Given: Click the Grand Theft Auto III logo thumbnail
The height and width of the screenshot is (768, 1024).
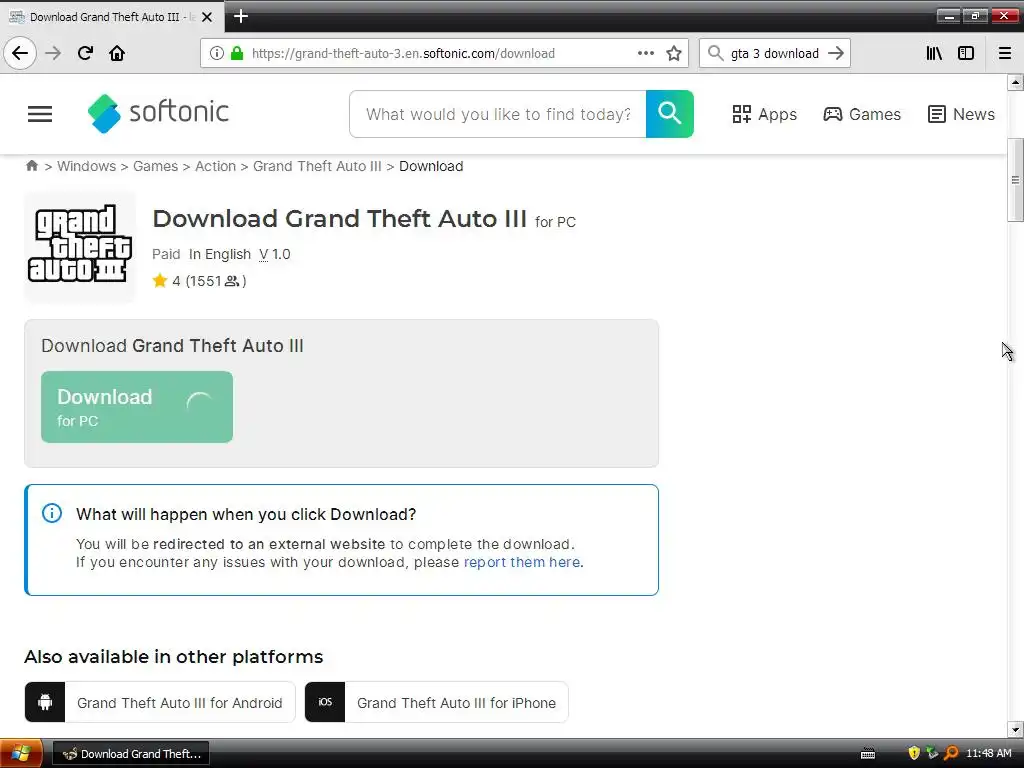Looking at the screenshot, I should click(80, 245).
